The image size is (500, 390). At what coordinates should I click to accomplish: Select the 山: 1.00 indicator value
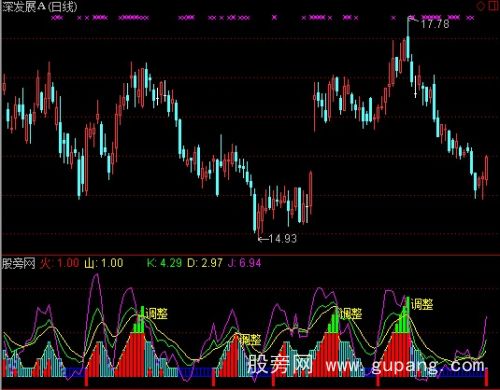(x=104, y=263)
